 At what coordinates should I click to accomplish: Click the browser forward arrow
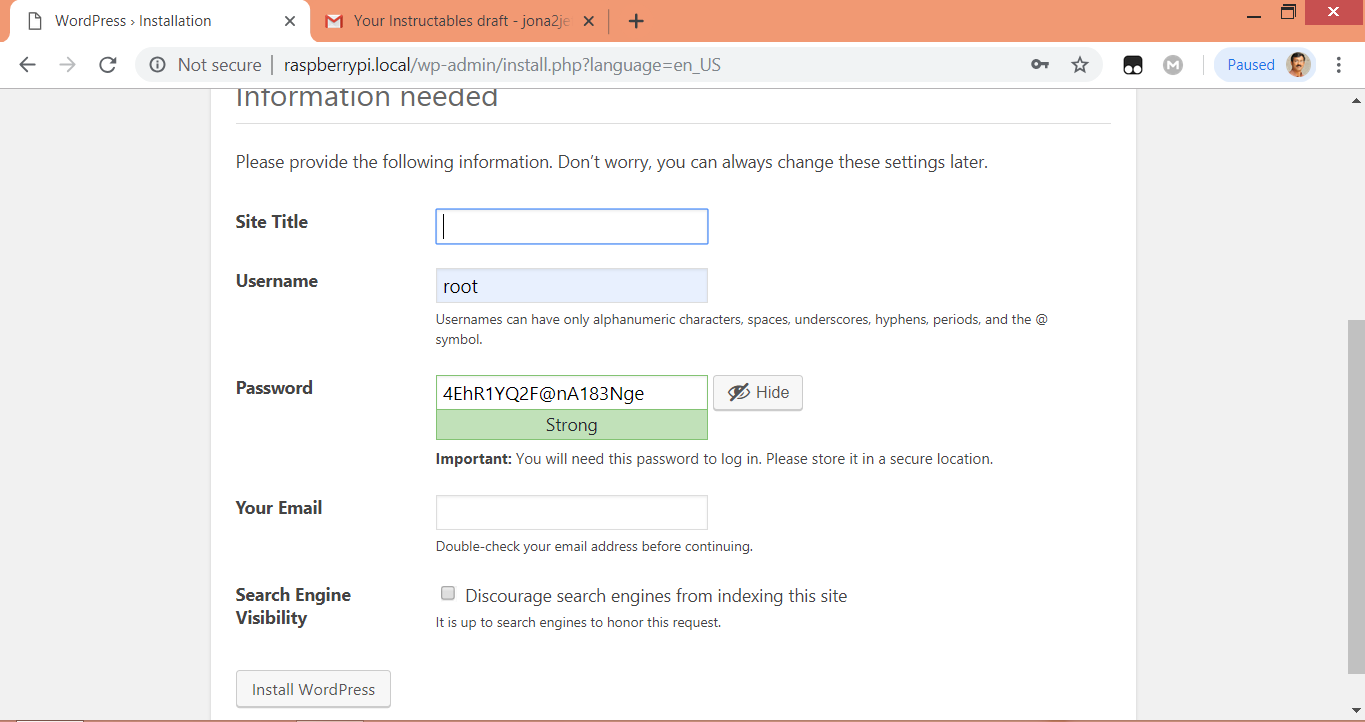pyautogui.click(x=67, y=65)
